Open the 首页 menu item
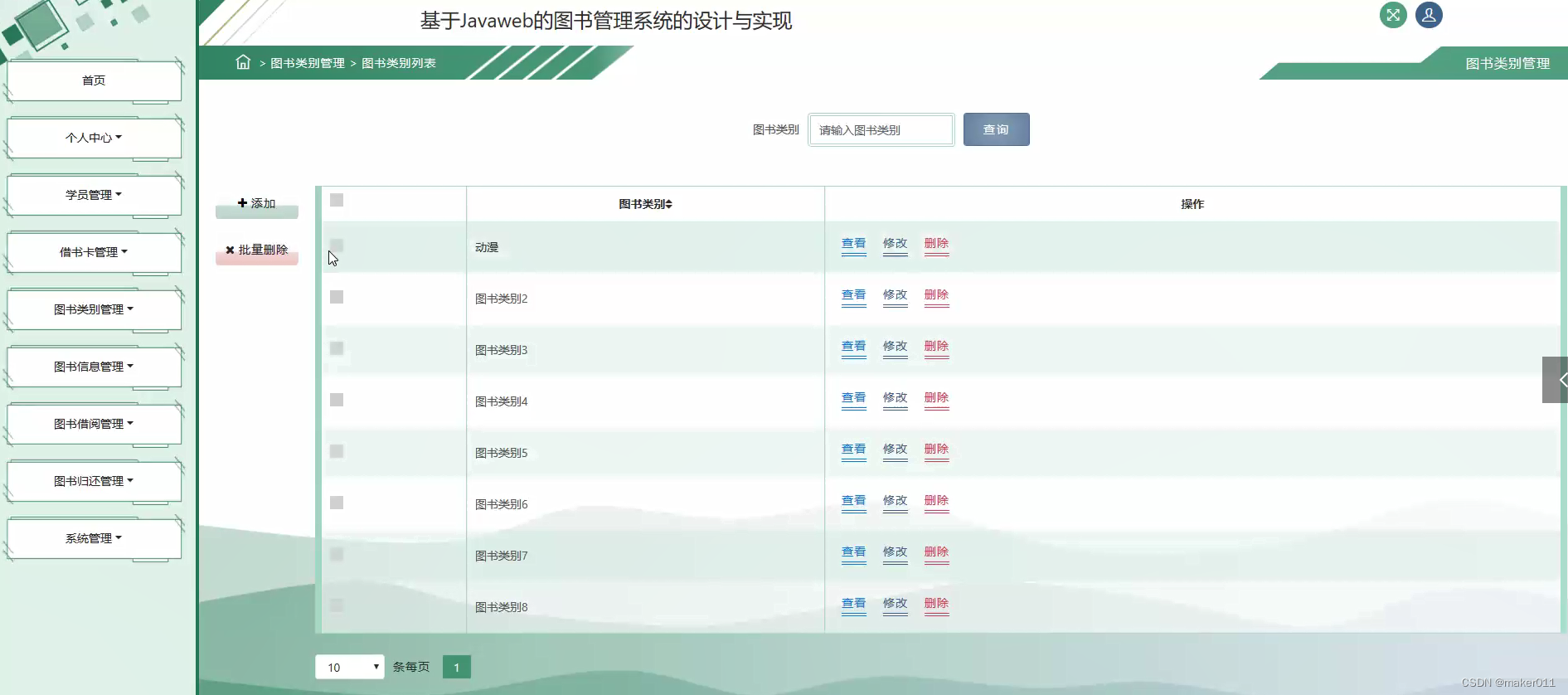The image size is (1568, 695). 94,80
